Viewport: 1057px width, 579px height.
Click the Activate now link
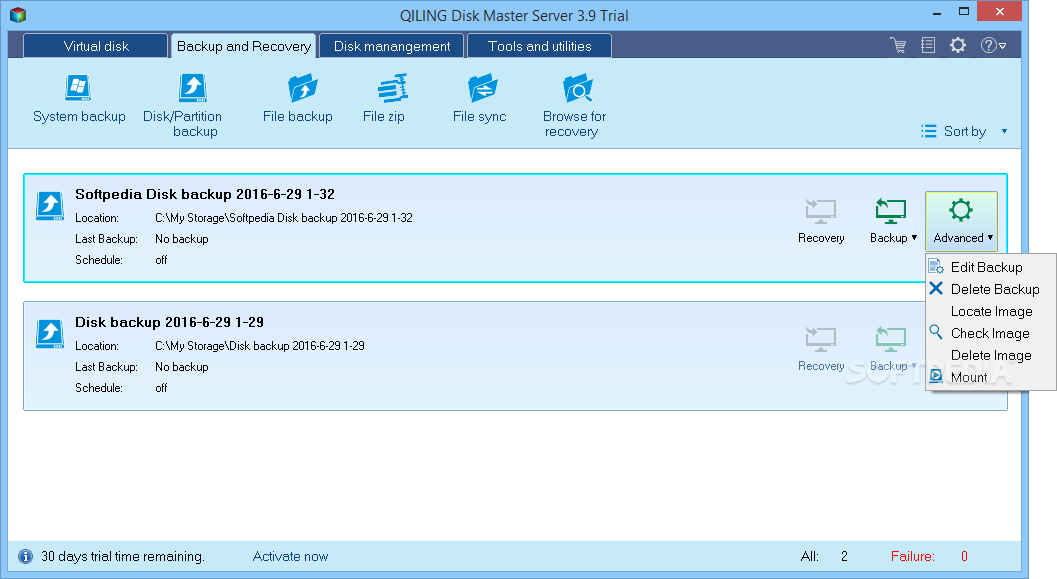point(290,556)
